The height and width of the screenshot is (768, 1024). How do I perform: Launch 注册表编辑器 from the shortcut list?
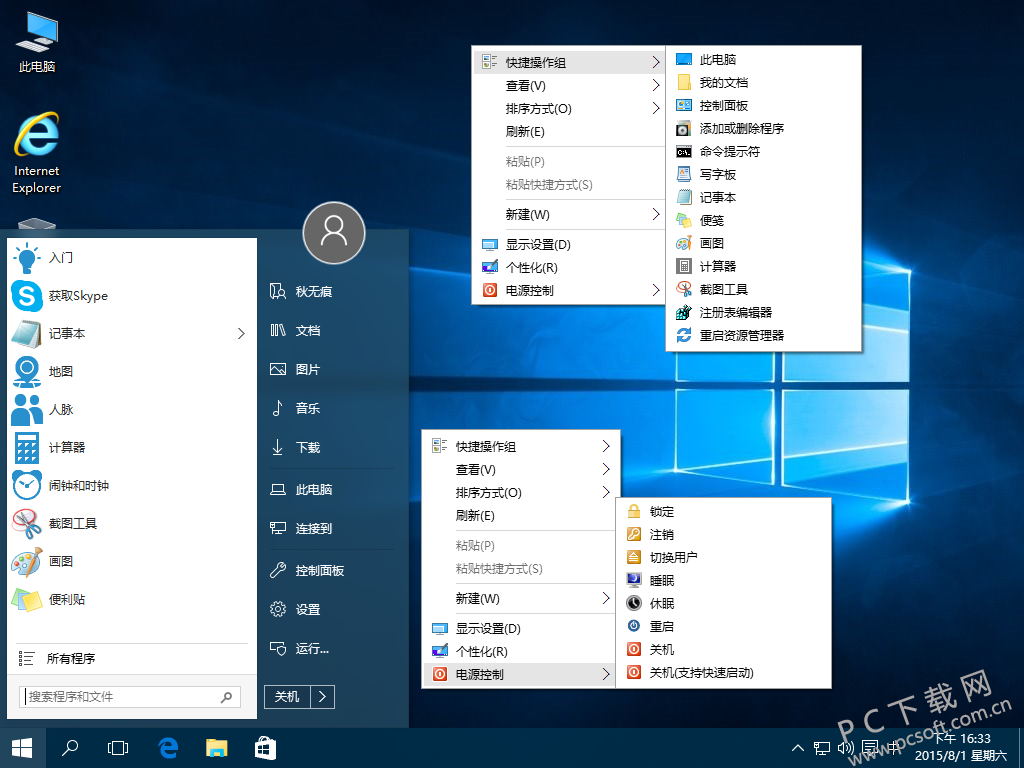[x=740, y=312]
